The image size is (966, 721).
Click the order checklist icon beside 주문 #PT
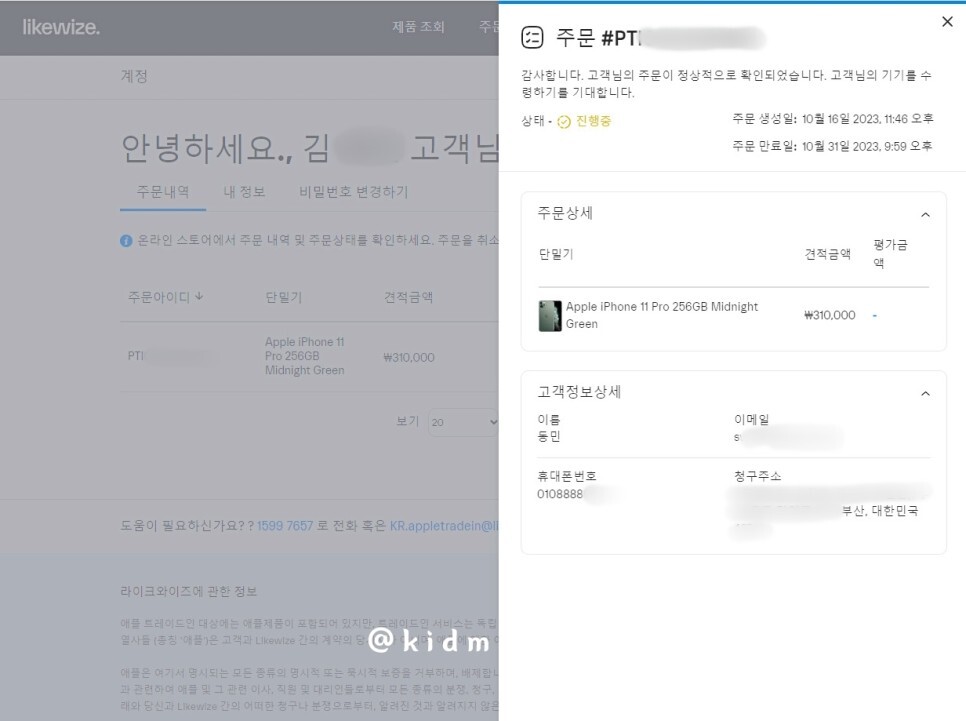coord(532,37)
